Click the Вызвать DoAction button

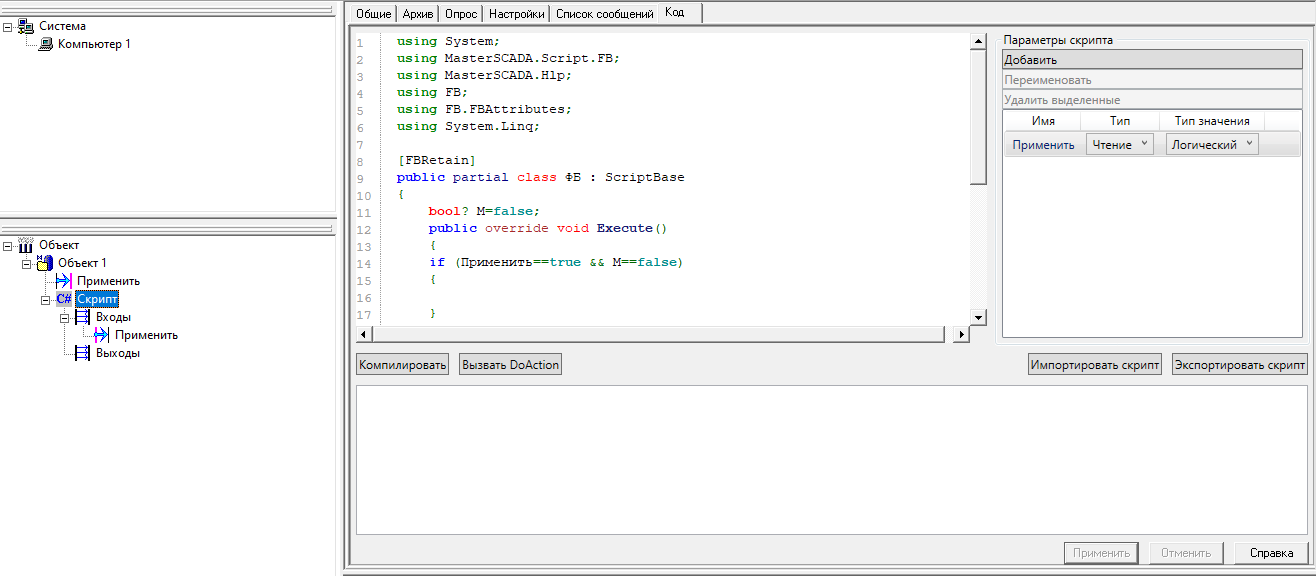point(511,365)
